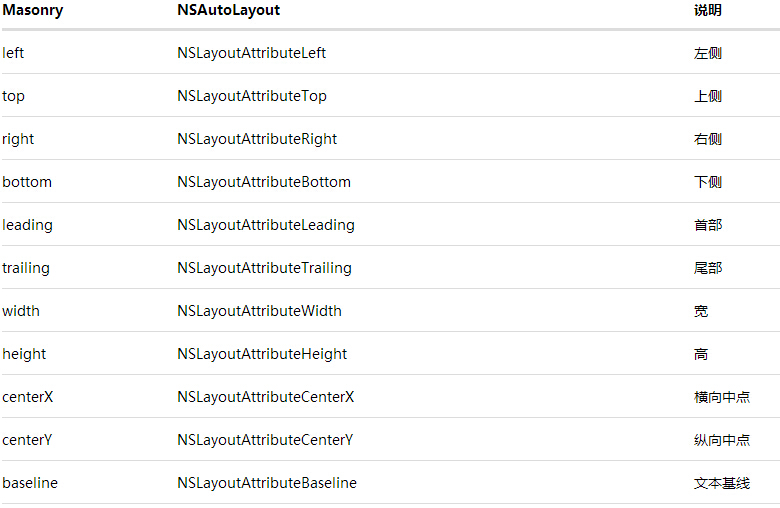Viewport: 780px width, 508px height.
Task: Click the NSLayoutAttributeBottom text
Action: point(264,182)
